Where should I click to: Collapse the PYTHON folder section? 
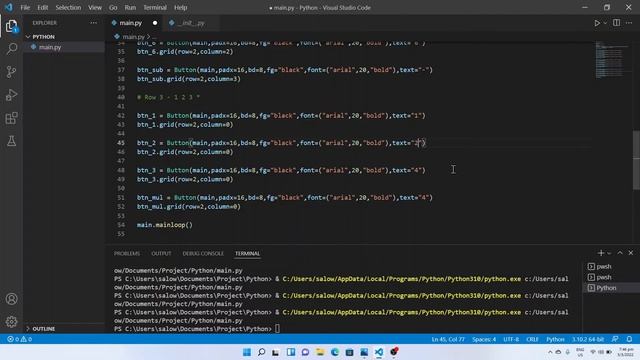click(x=43, y=37)
